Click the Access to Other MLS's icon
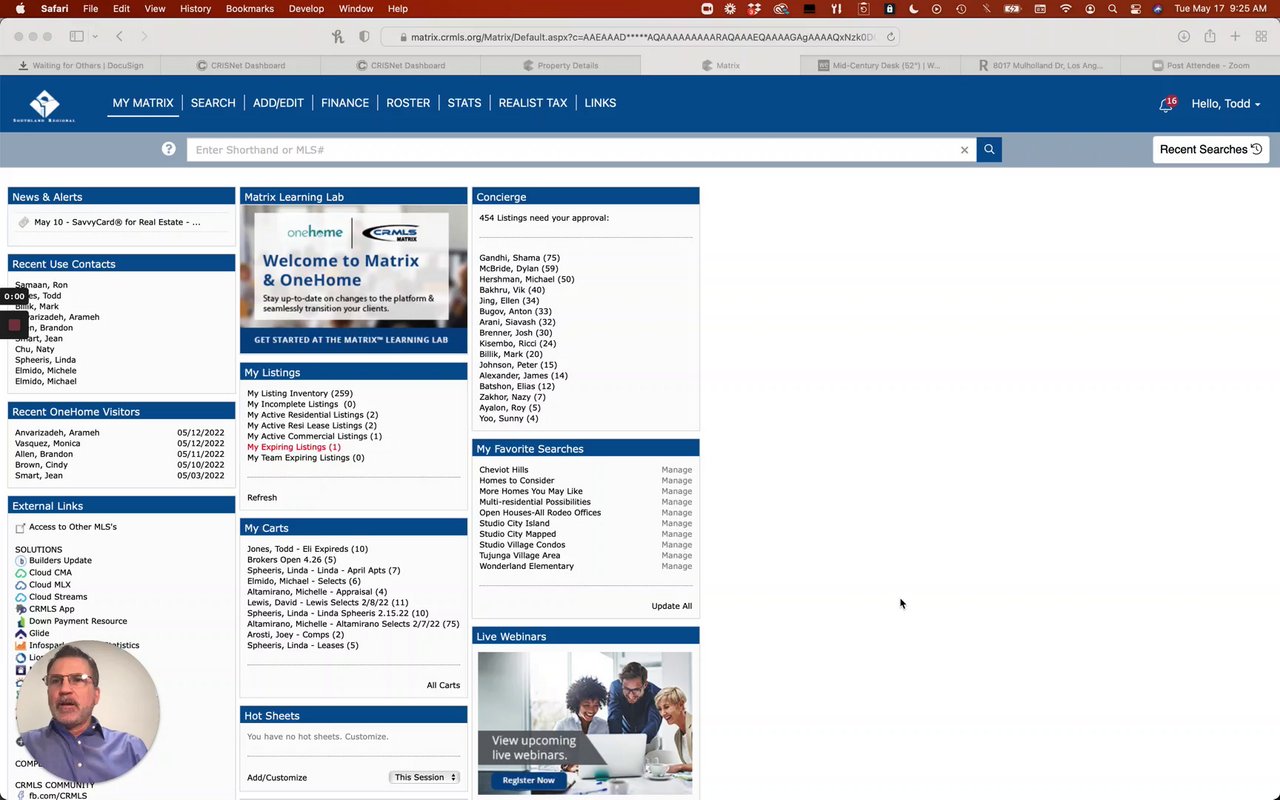 (x=20, y=527)
